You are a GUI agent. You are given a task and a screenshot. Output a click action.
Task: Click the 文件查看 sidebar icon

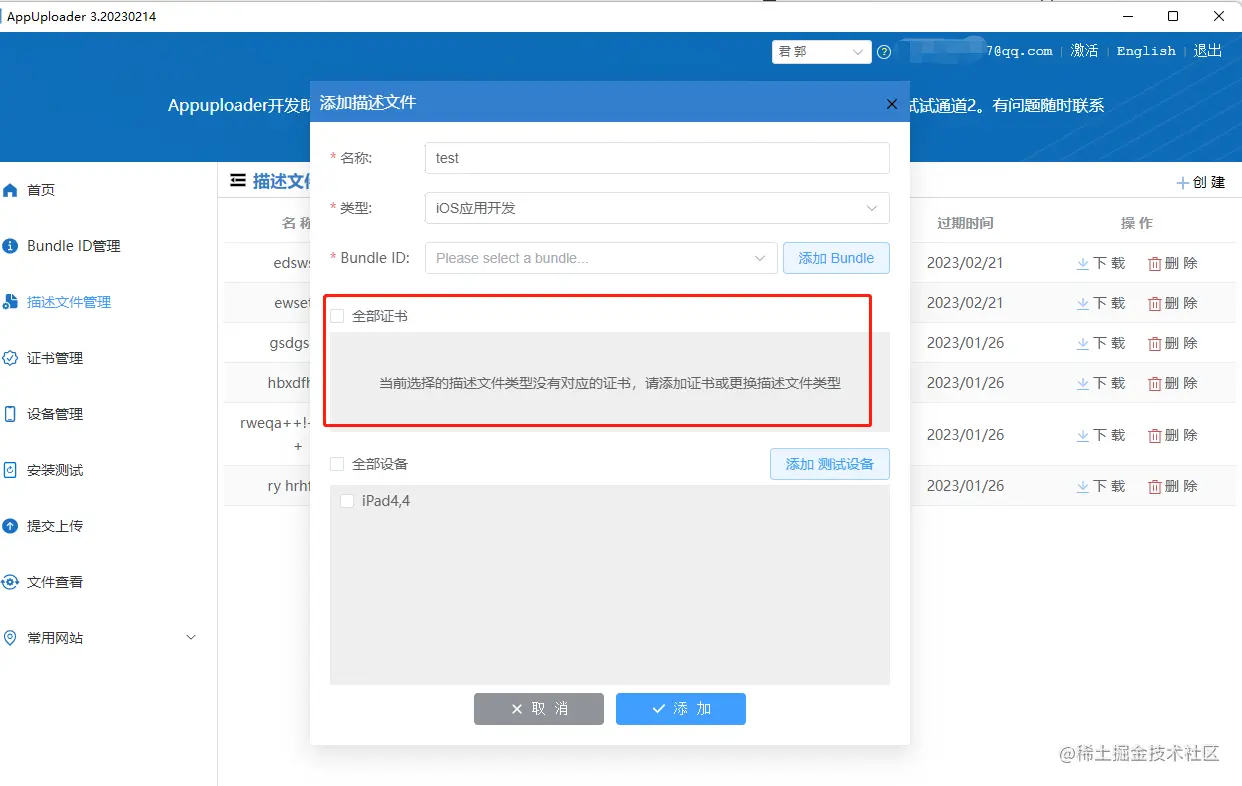11,582
